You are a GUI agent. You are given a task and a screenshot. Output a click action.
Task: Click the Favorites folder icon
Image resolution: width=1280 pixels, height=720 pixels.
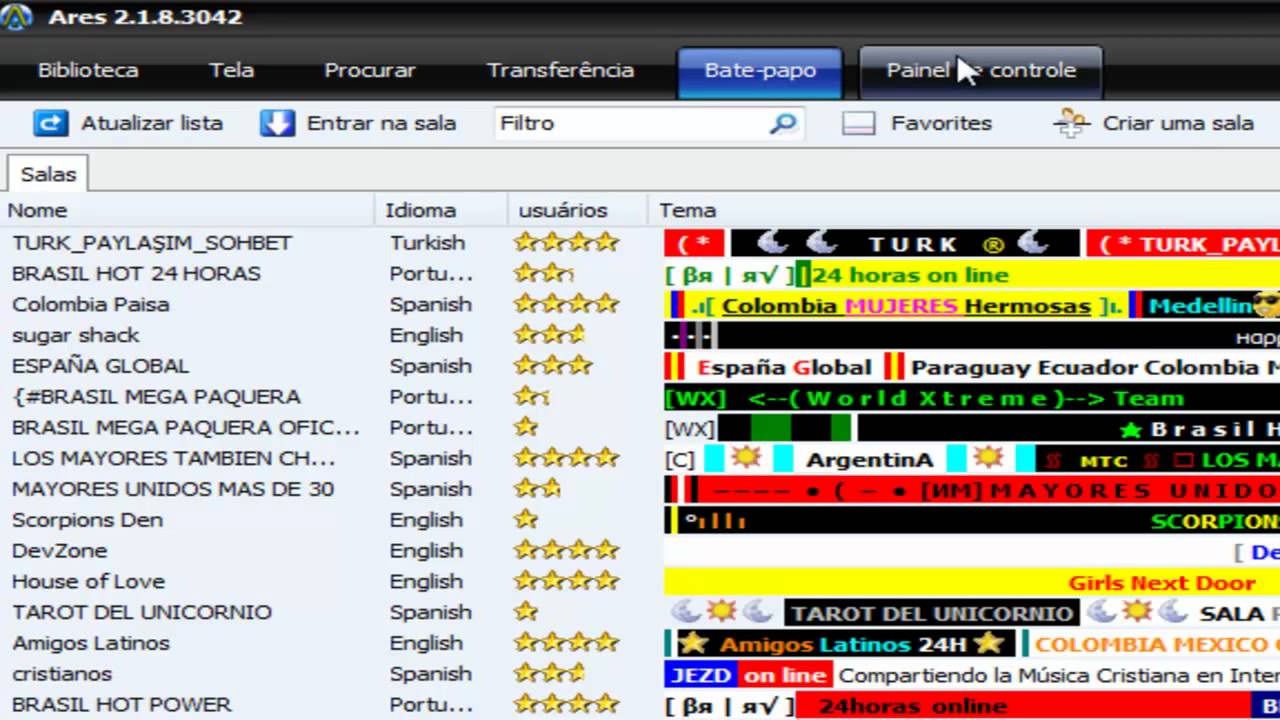pos(858,124)
